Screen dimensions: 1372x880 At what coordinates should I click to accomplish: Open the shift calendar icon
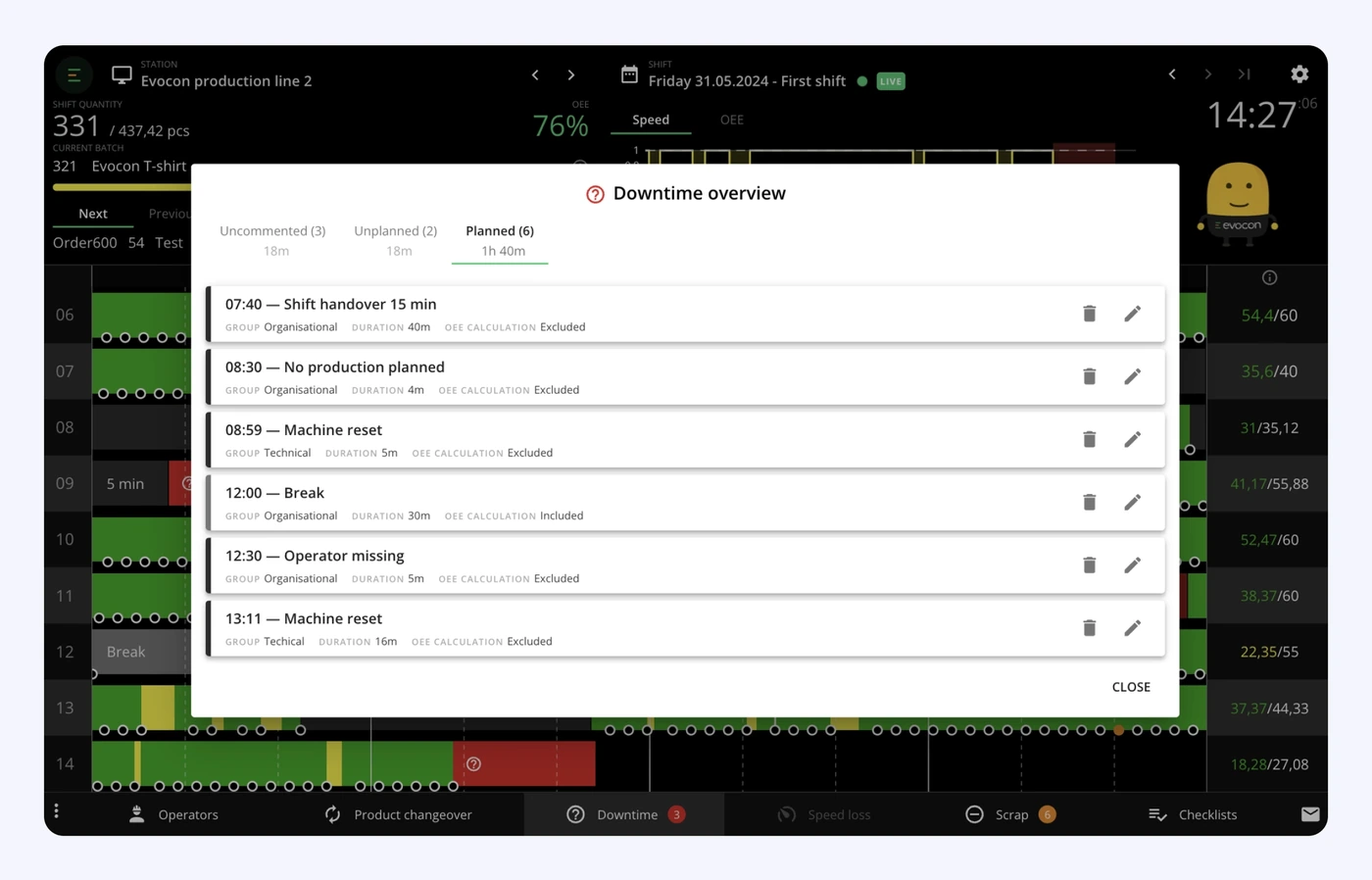pos(629,74)
